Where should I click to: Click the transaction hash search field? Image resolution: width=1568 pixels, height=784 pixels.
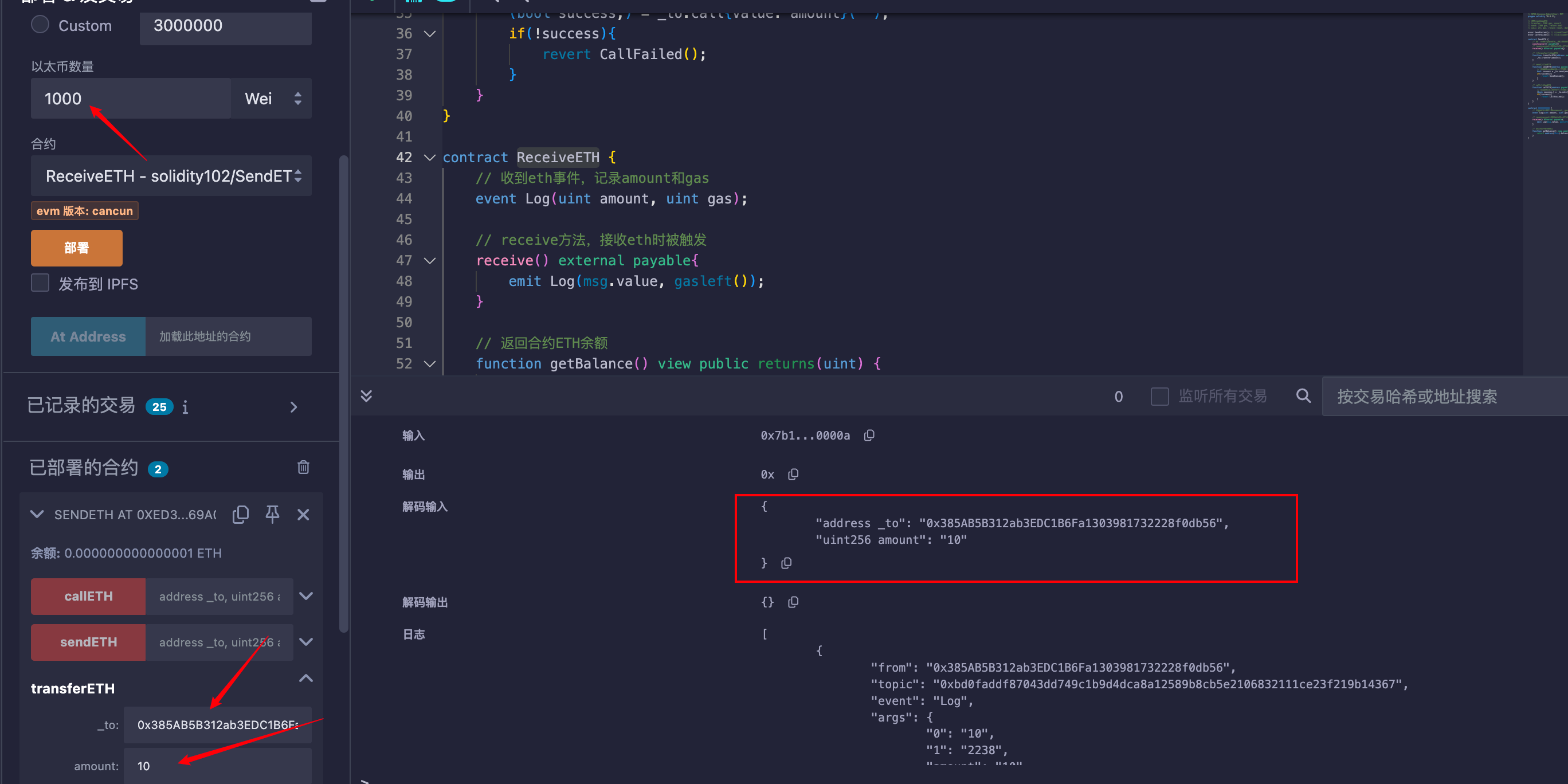click(1444, 396)
